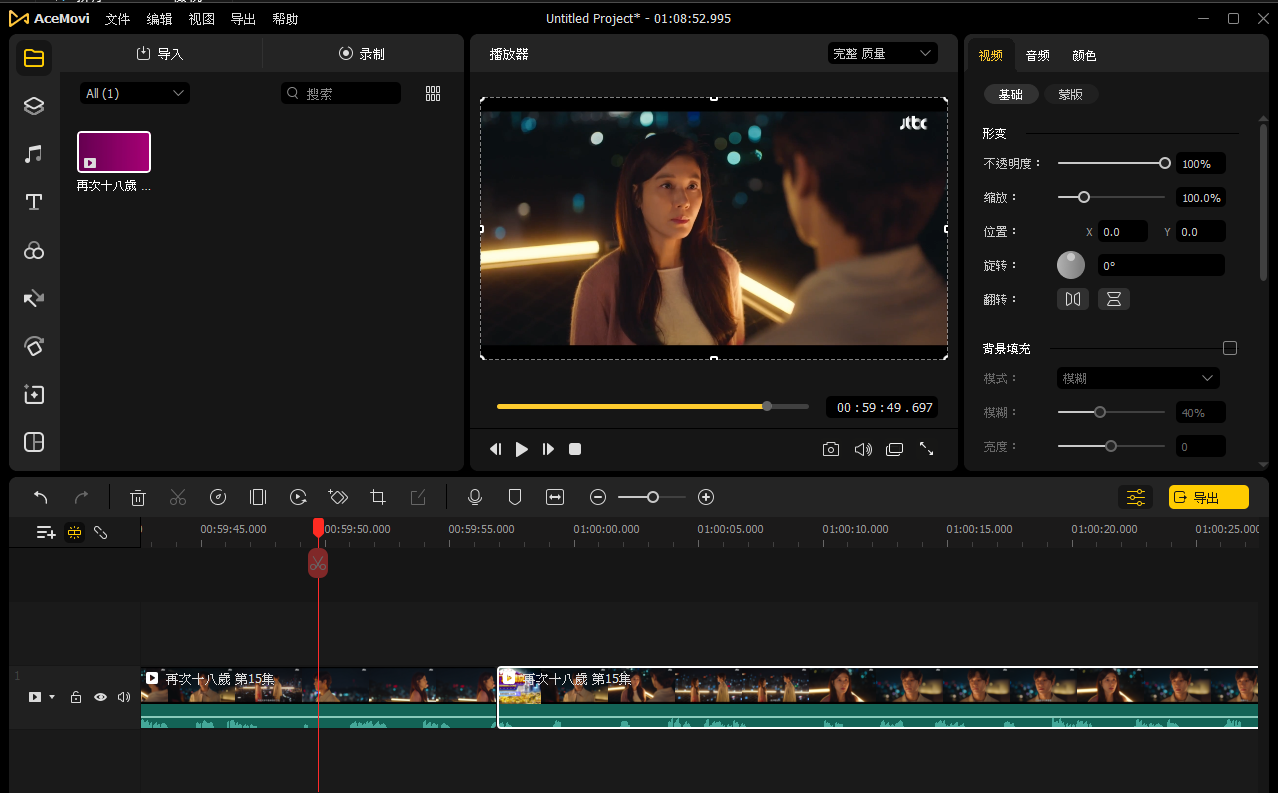Open the Split Screen panel in the sidebar

(34, 442)
